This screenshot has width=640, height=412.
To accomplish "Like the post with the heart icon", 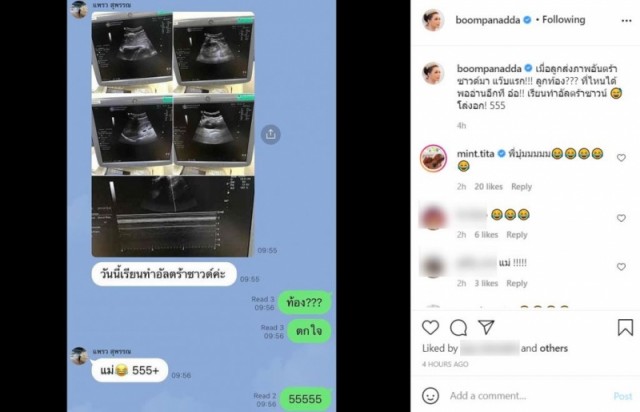I will point(430,327).
